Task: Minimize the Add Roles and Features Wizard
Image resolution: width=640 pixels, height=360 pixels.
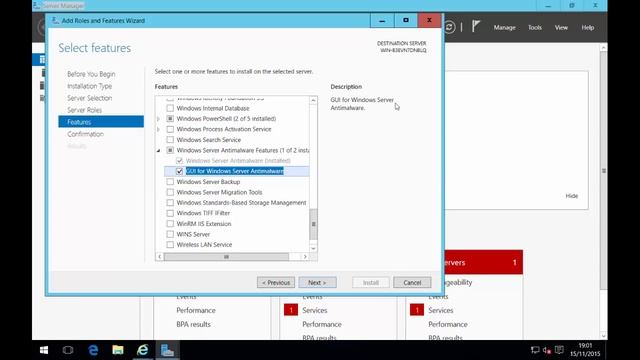Action: tap(382, 20)
